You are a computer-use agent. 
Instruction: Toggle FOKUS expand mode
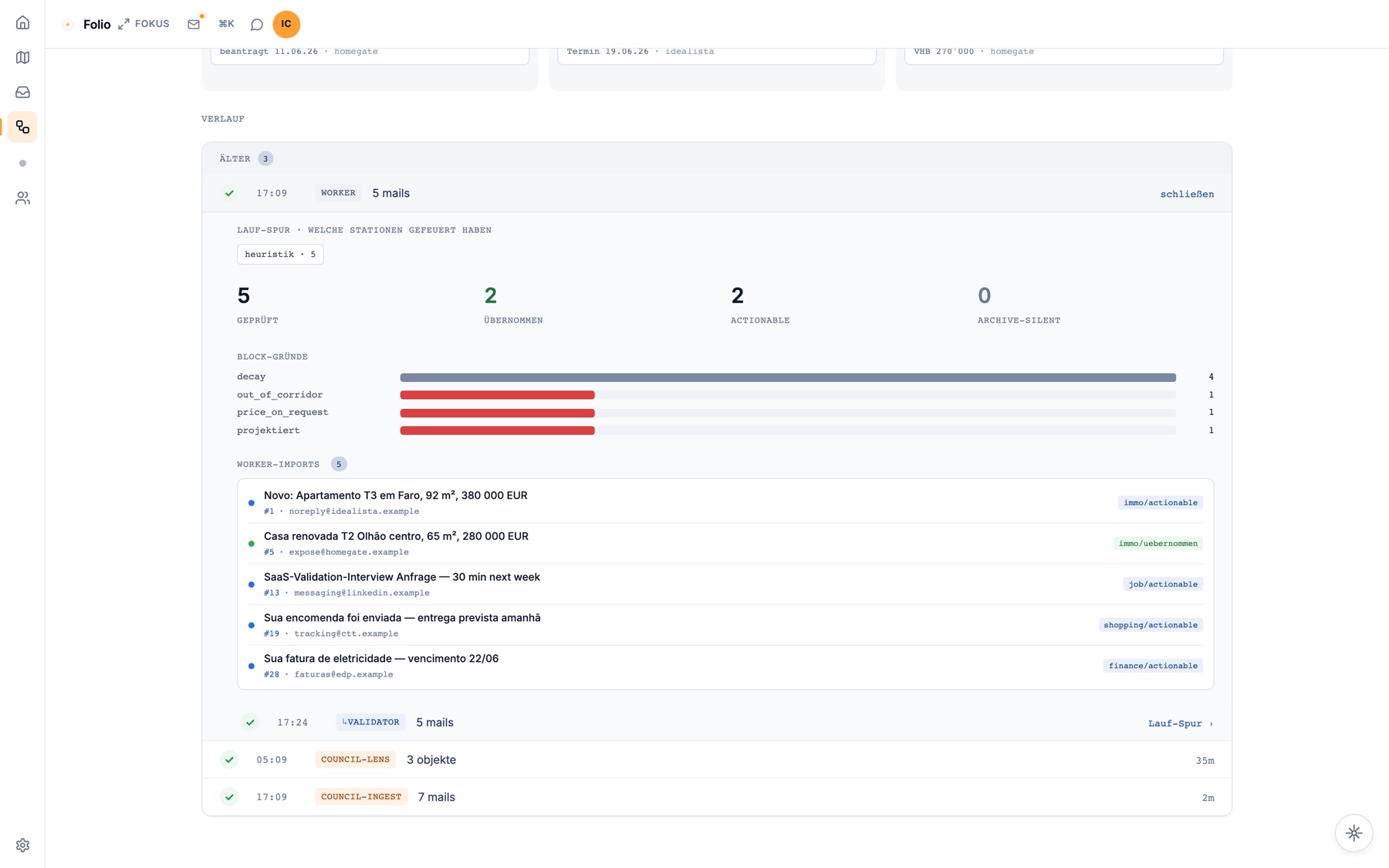(x=144, y=24)
